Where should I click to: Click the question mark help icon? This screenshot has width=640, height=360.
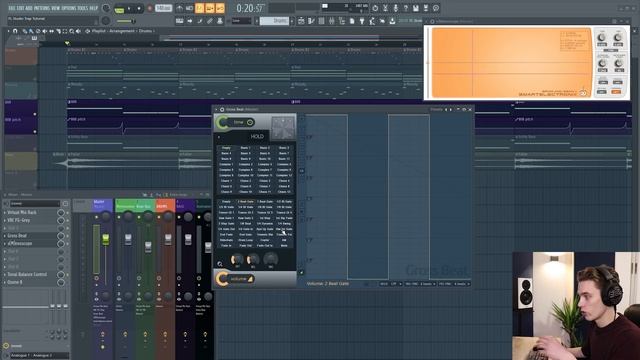(406, 8)
